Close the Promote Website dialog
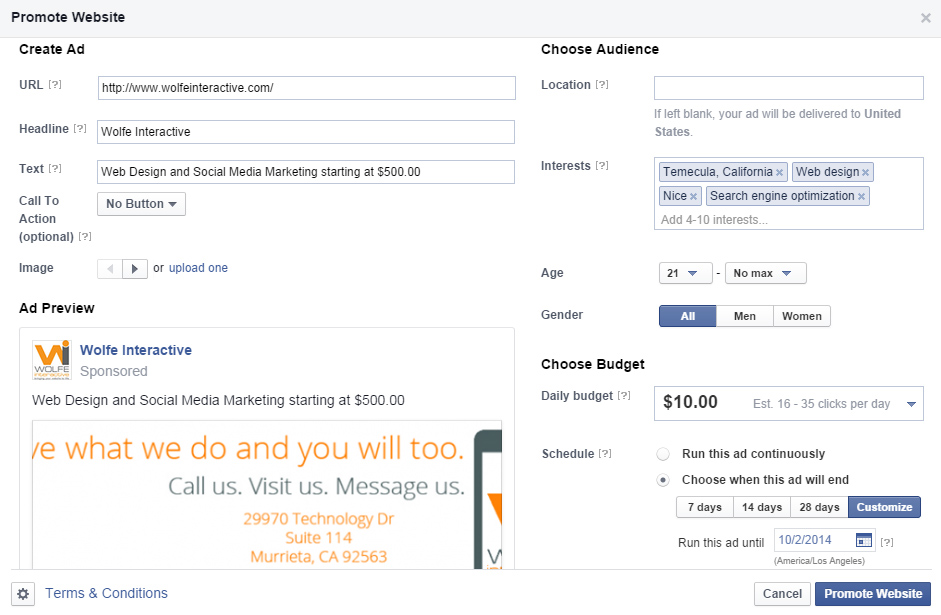 tap(925, 18)
